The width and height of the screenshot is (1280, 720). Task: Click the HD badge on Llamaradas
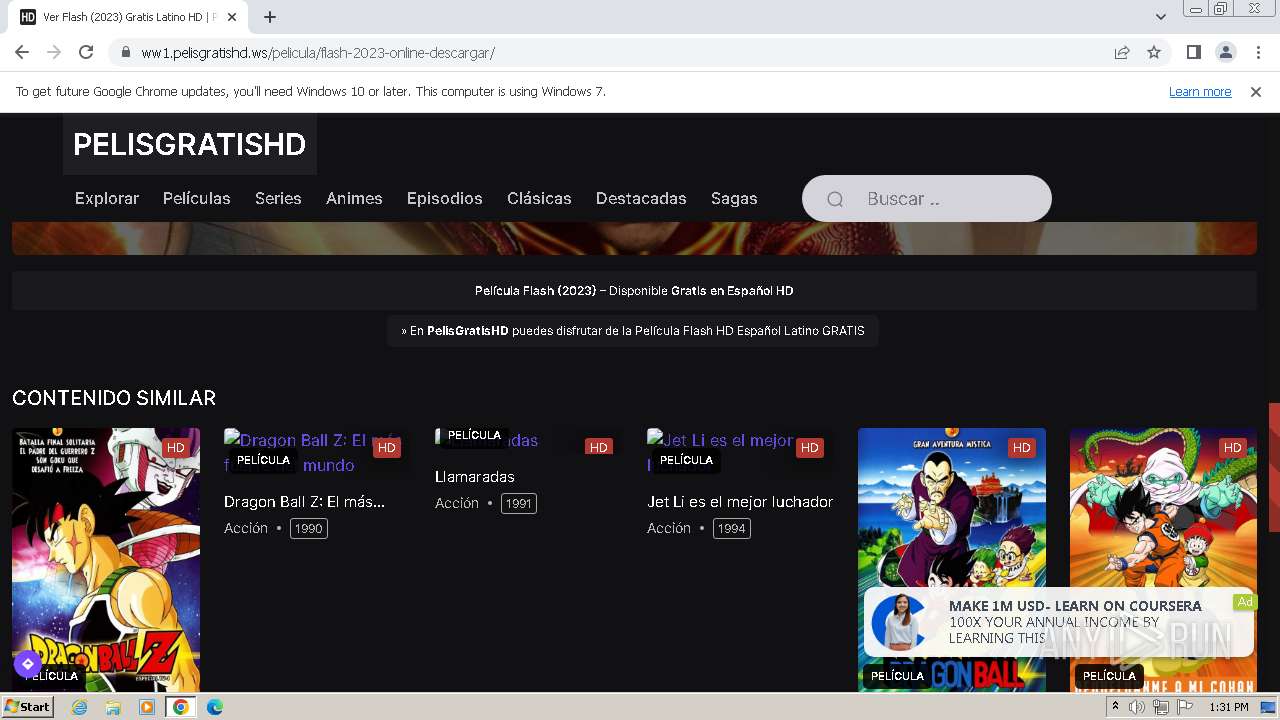click(x=598, y=447)
